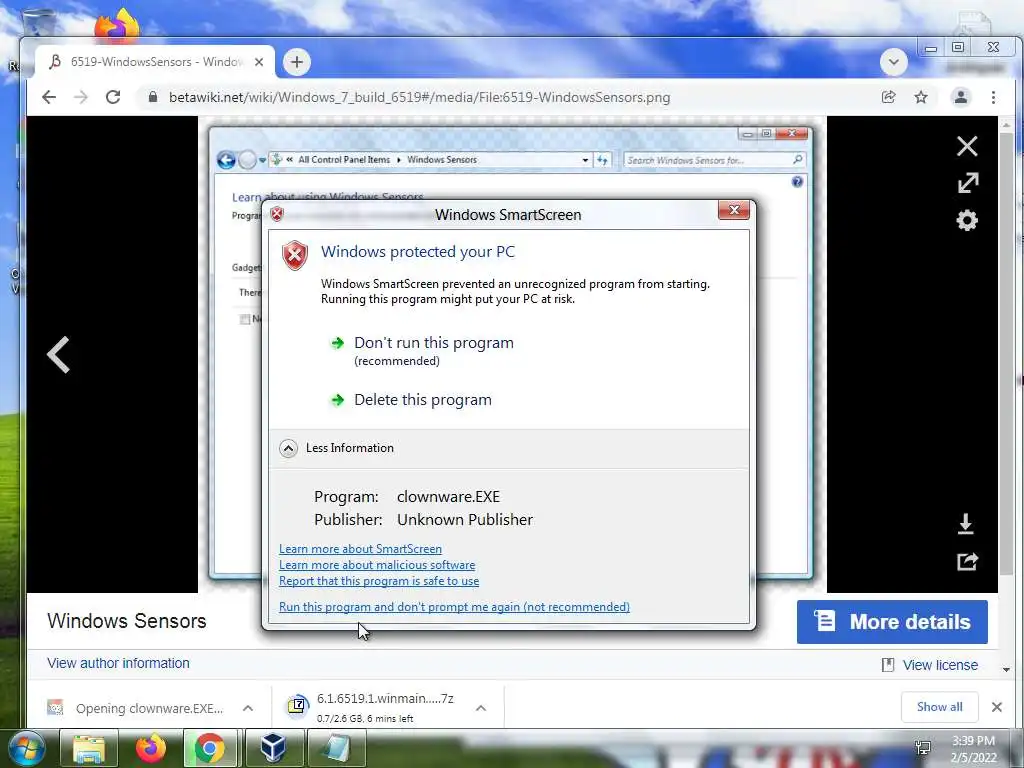This screenshot has width=1024, height=768.
Task: Open Firefox desktop shortcut icon
Action: pyautogui.click(x=116, y=26)
